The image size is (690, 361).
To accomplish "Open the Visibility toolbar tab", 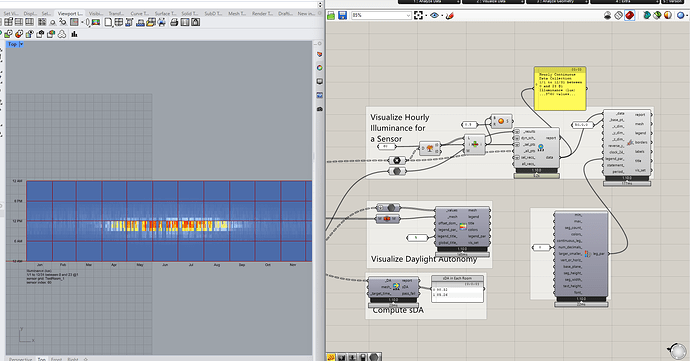I will click(95, 13).
